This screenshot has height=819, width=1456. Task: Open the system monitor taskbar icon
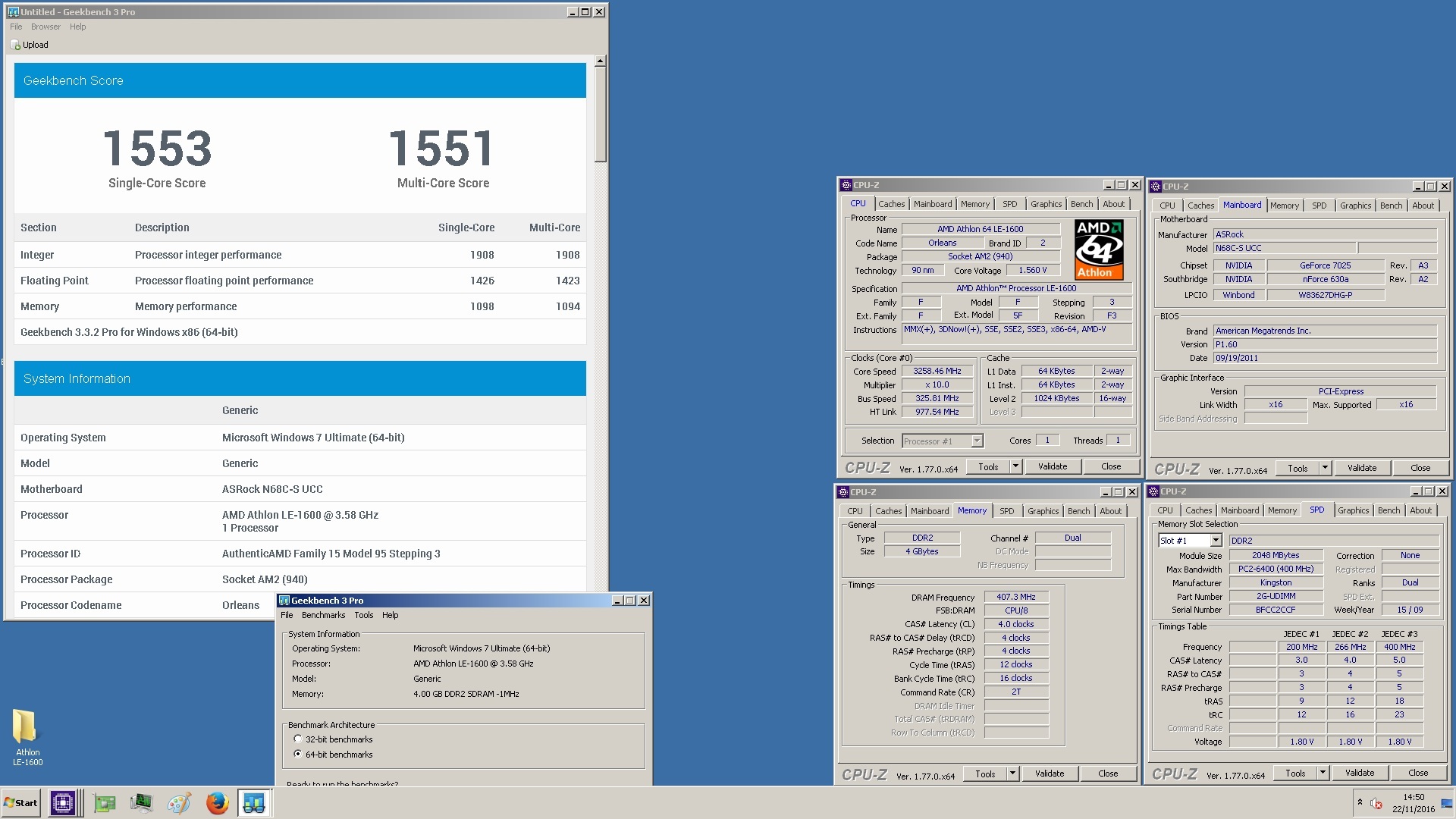(141, 803)
